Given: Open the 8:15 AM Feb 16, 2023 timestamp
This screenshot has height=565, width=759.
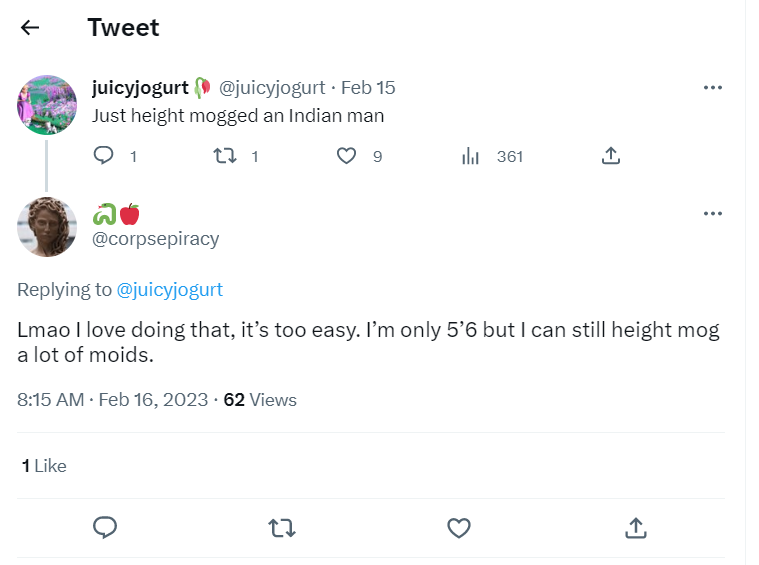Looking at the screenshot, I should (x=112, y=400).
